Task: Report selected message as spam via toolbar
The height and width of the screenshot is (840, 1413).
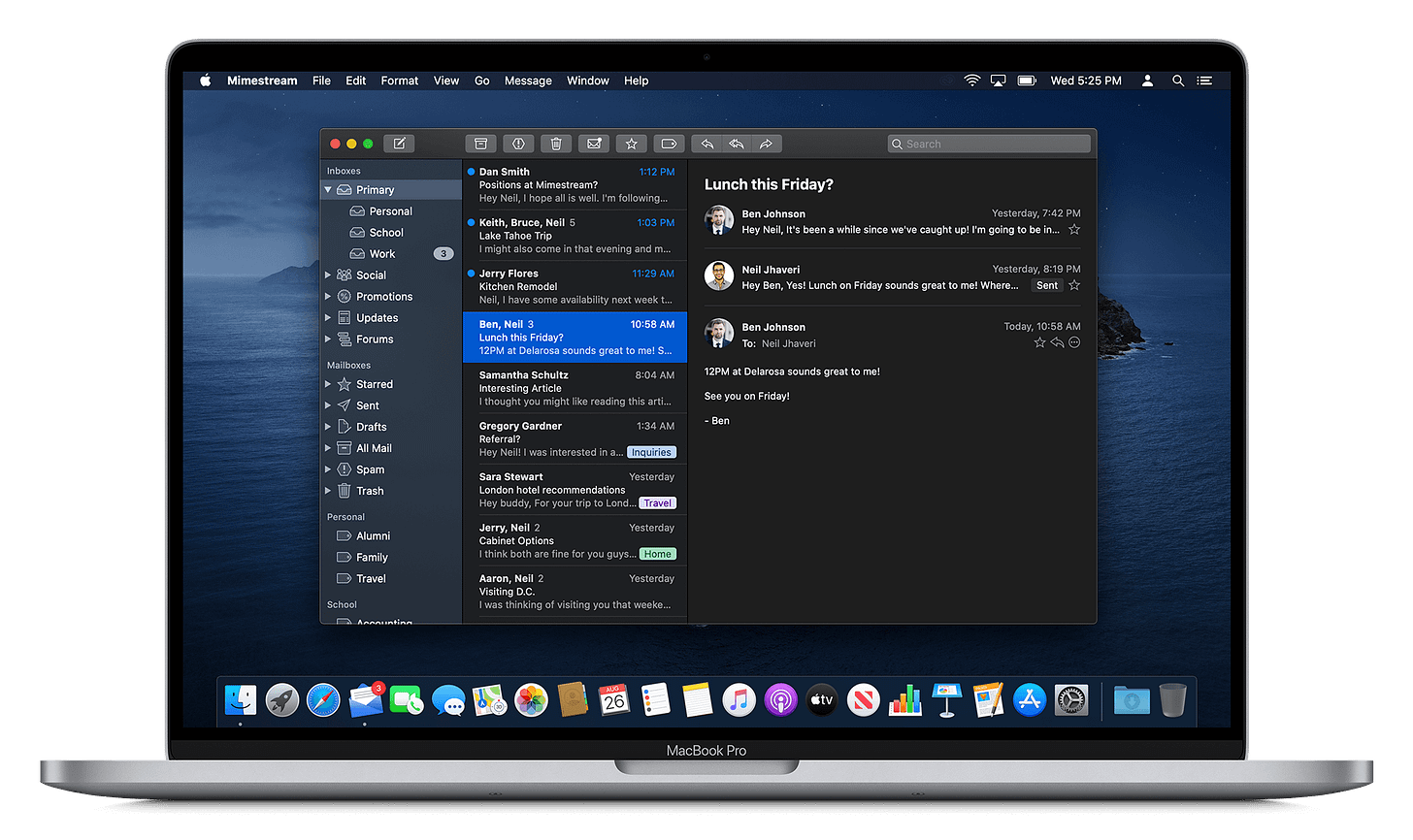Action: pos(518,144)
